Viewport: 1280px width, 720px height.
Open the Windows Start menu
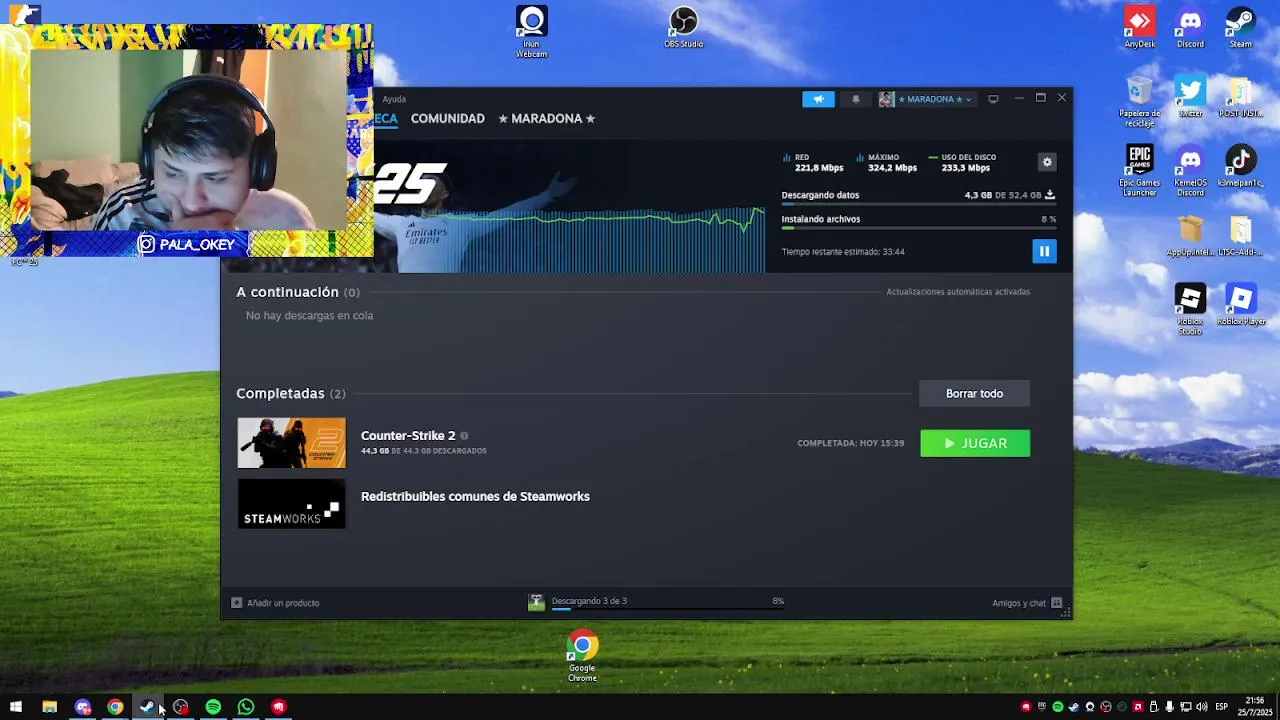(x=16, y=707)
